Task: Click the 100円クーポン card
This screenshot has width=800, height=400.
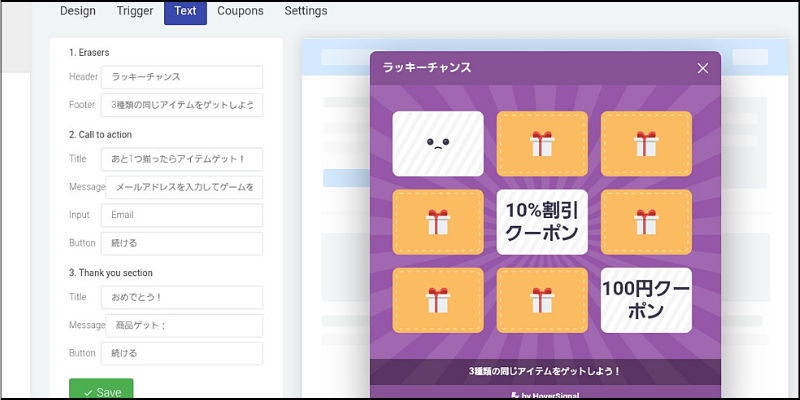Action: click(x=646, y=300)
